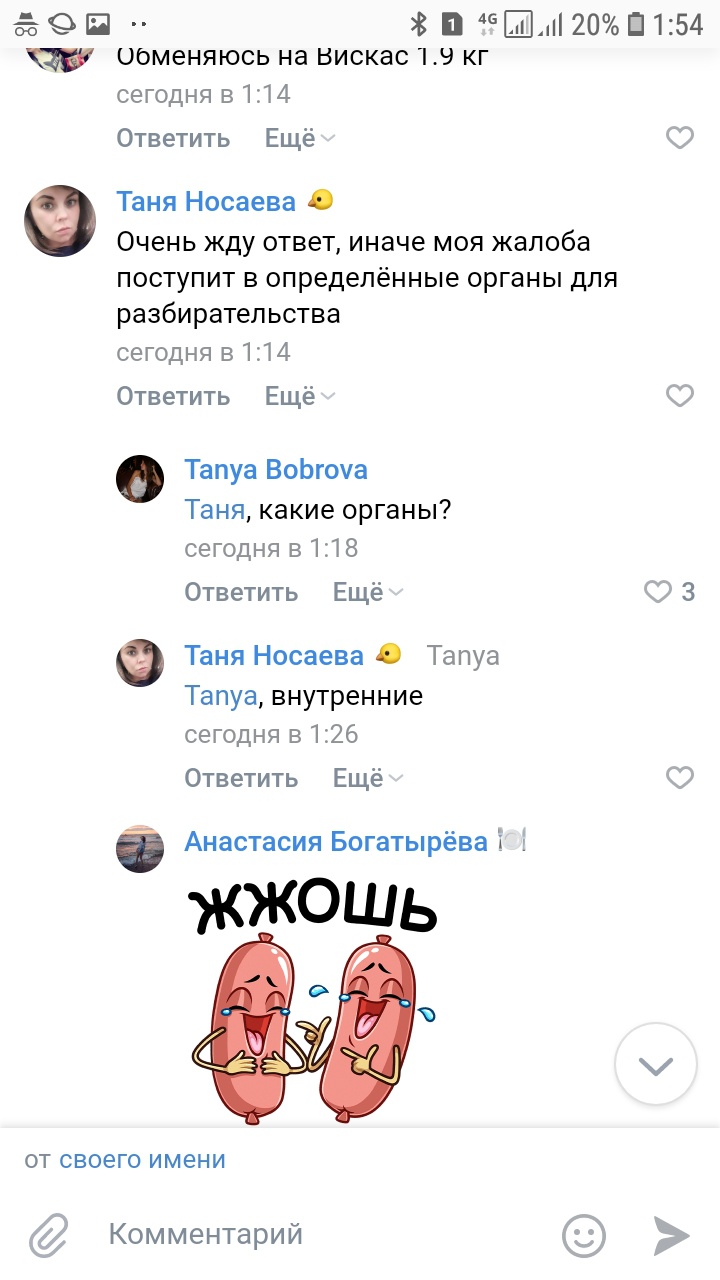Like the topmost Вискас comment
Screen dimensions: 720x1280
click(680, 138)
